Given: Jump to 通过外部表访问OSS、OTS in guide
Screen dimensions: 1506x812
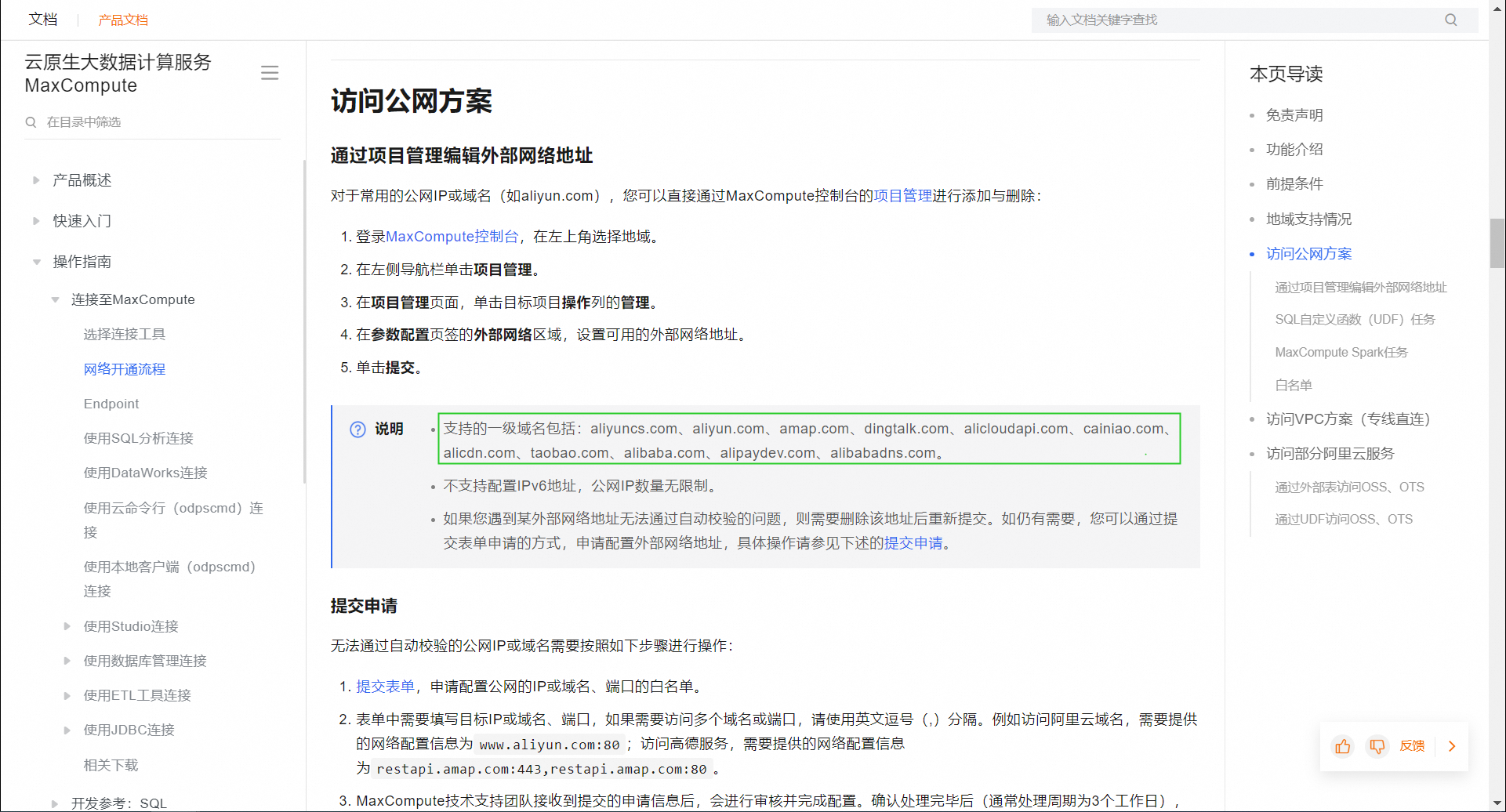Looking at the screenshot, I should click(x=1349, y=487).
